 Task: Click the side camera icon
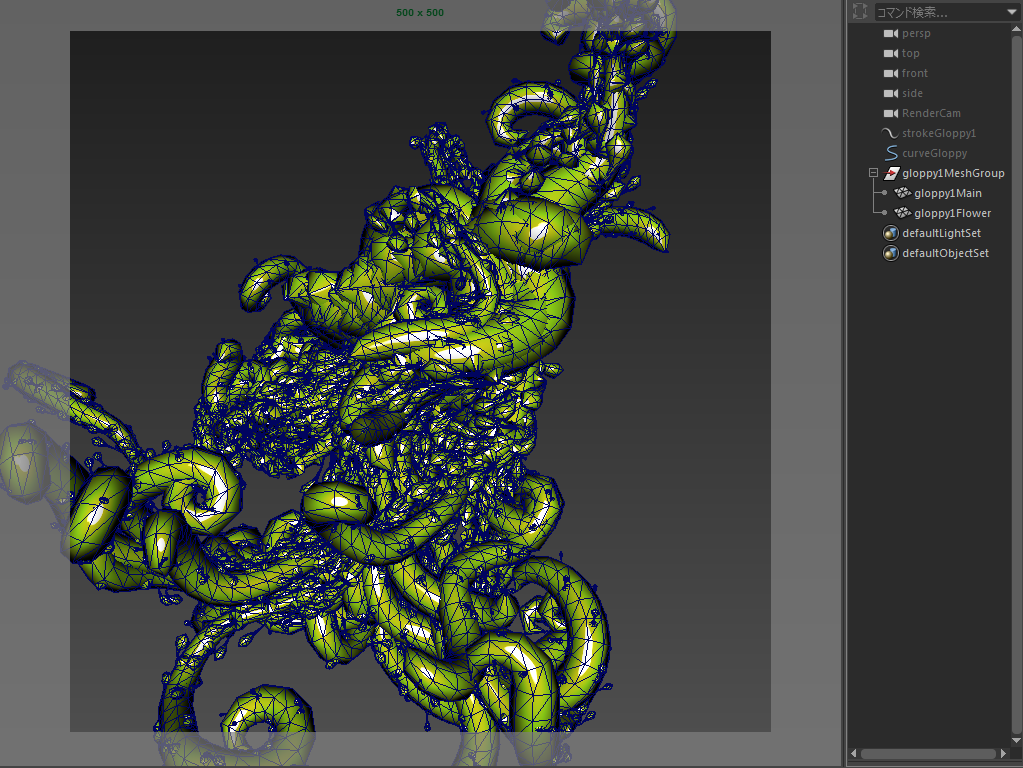(x=891, y=93)
